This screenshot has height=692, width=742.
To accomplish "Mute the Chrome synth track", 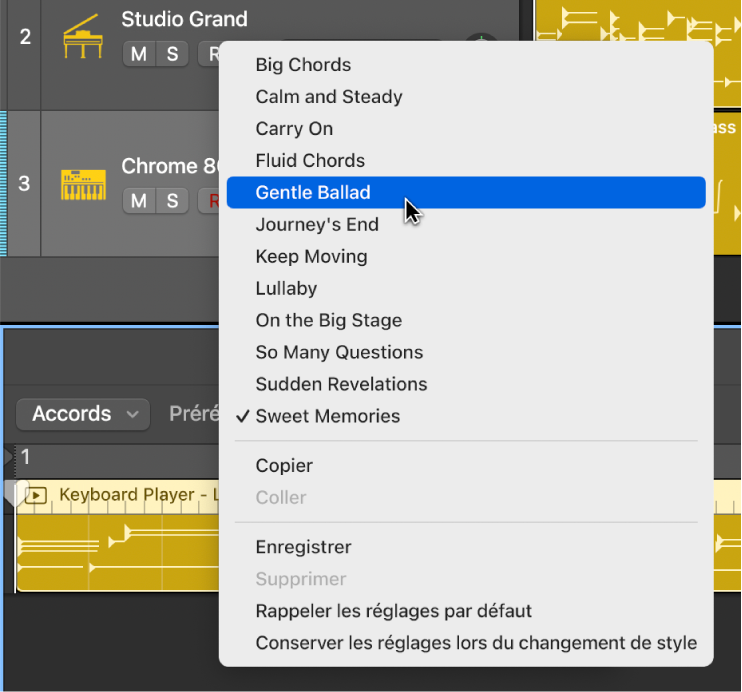I will coord(139,201).
